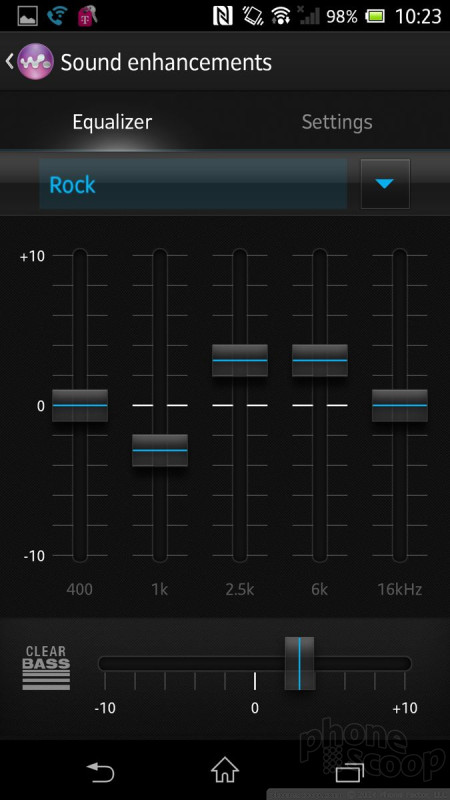450x800 pixels.
Task: Tap the Android home navigation icon
Action: point(225,770)
